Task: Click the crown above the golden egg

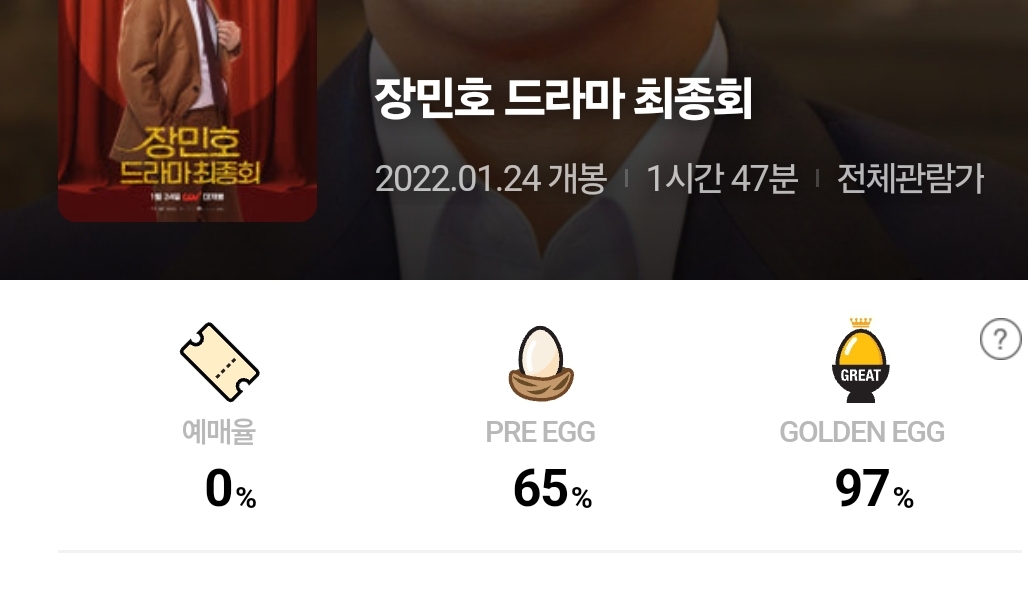Action: pos(861,323)
